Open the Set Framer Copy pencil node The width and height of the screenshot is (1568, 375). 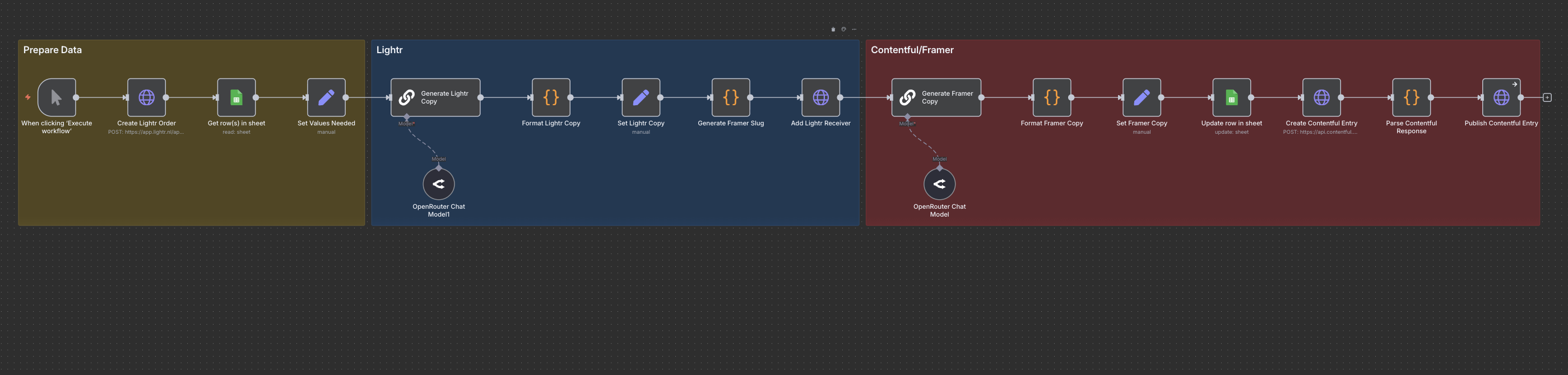tap(1142, 97)
